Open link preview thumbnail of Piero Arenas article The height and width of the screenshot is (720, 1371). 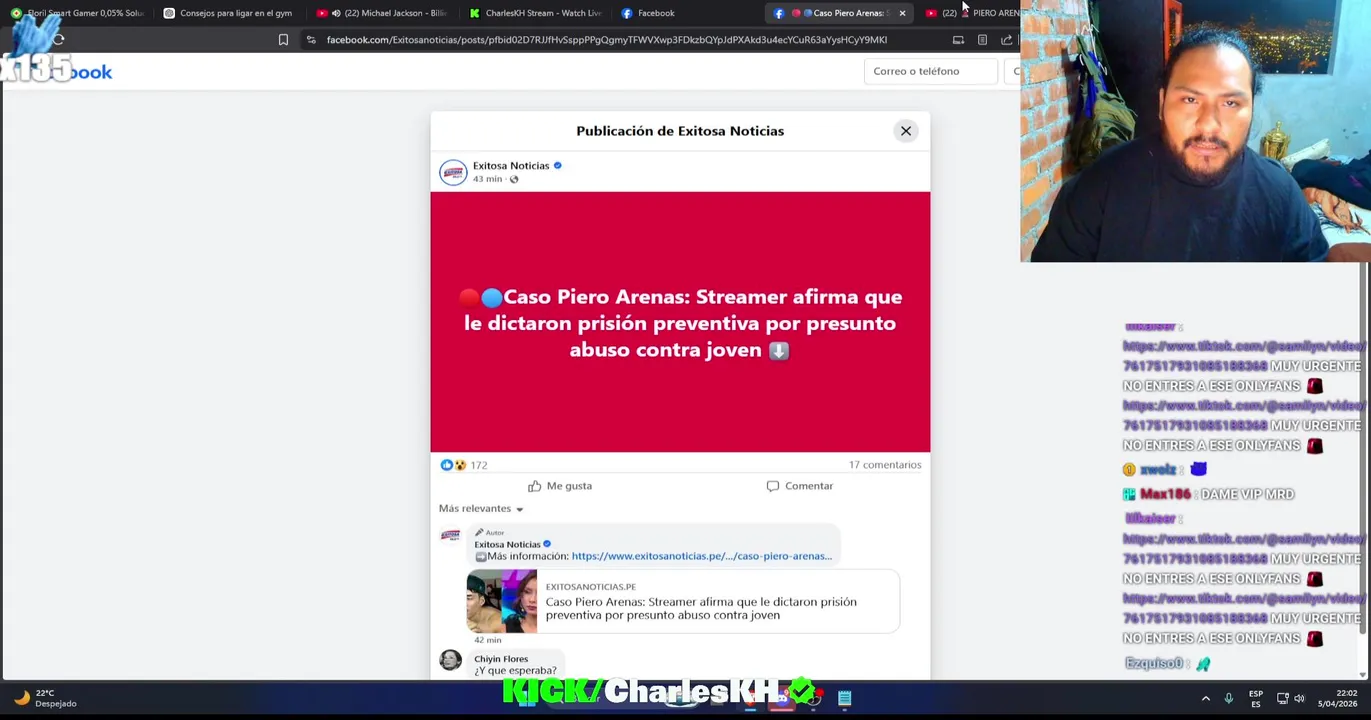point(502,601)
